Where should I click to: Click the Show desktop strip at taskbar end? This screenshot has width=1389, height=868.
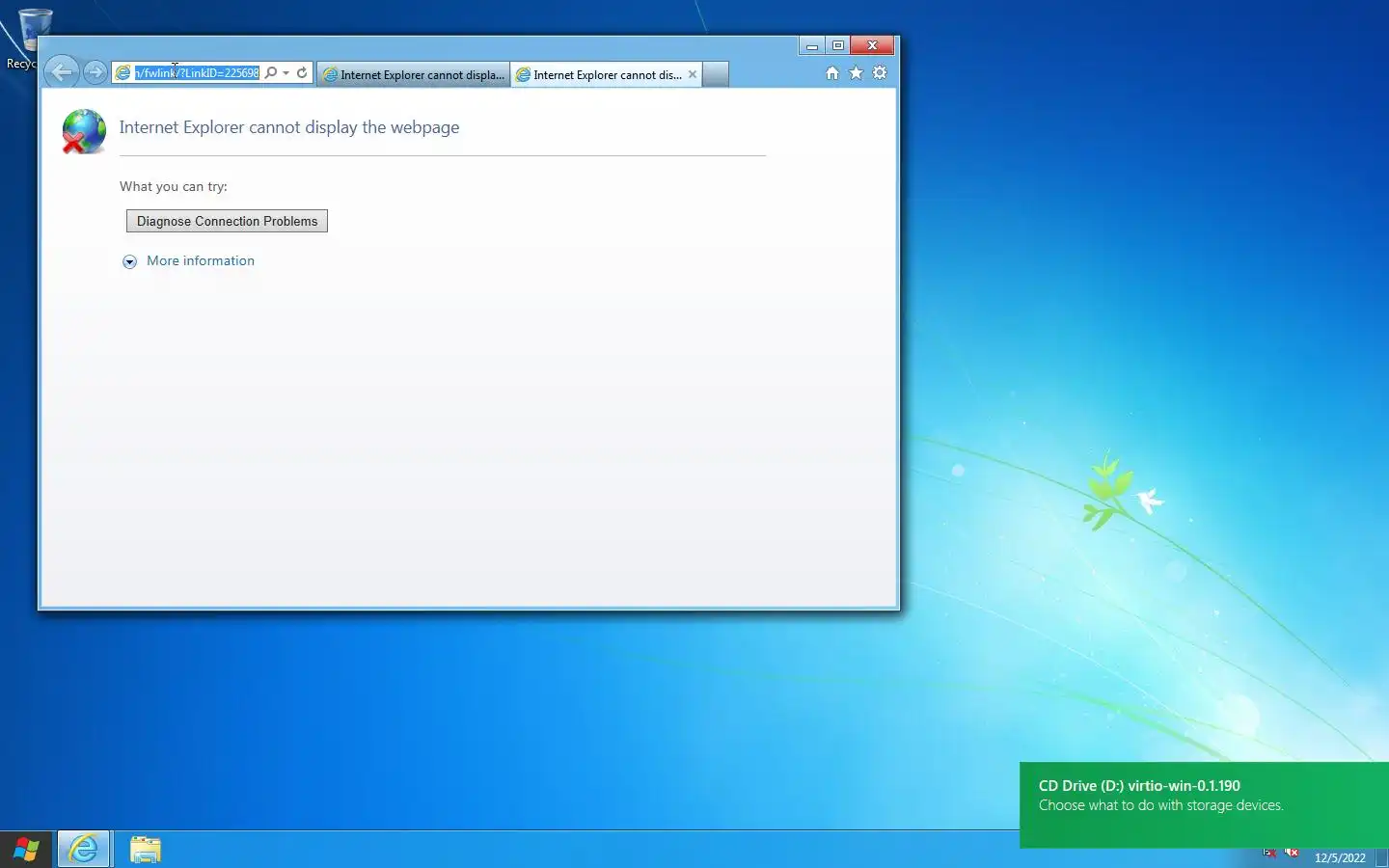click(x=1381, y=857)
